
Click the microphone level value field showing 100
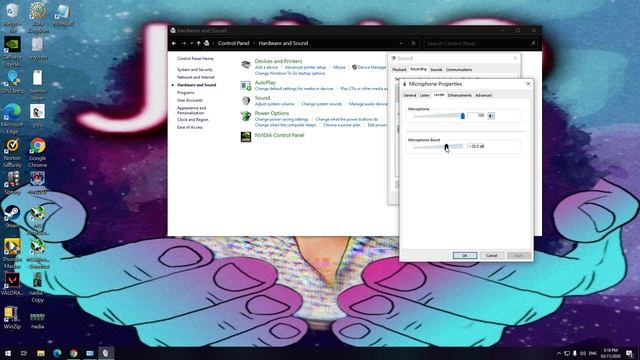476,116
